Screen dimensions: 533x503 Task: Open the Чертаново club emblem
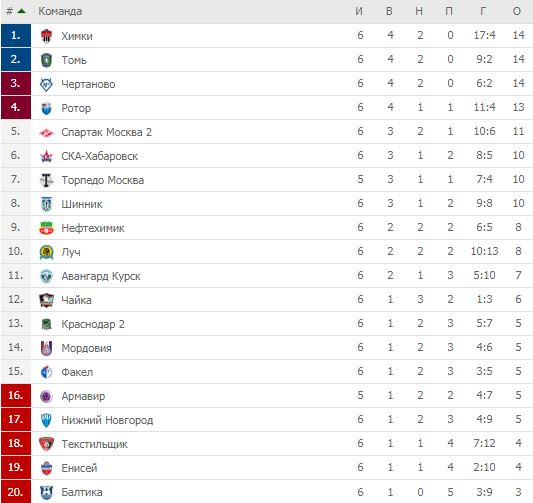[46, 84]
